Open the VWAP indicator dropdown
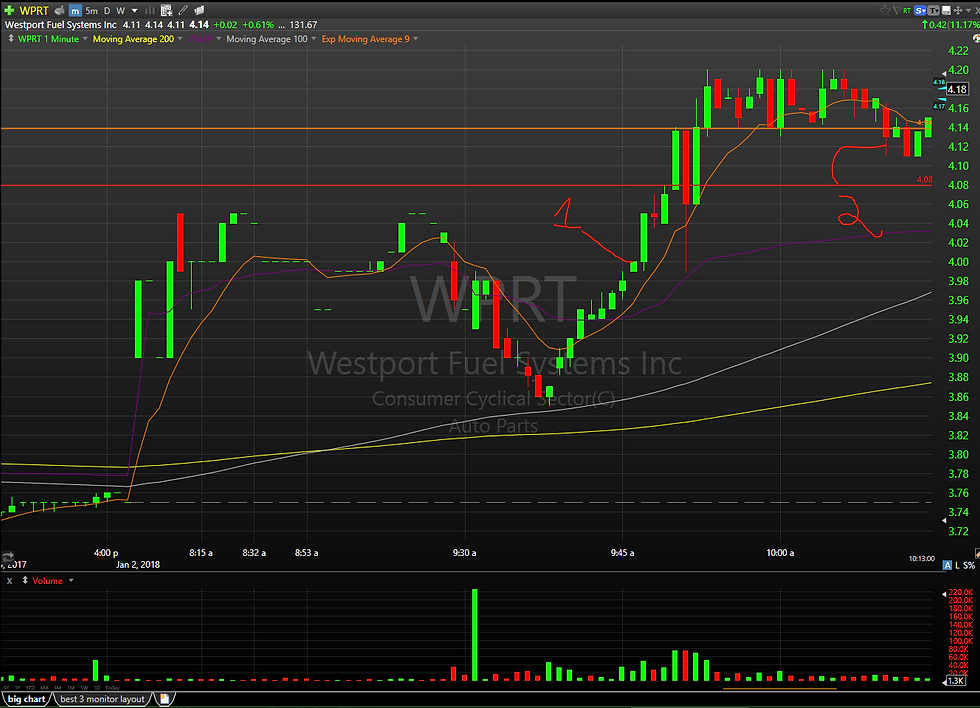 [219, 39]
